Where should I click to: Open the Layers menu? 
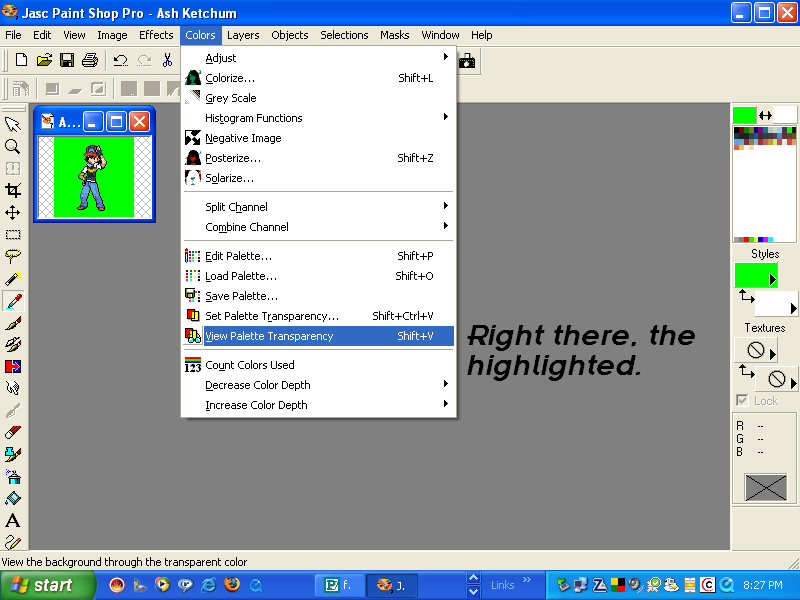(243, 35)
